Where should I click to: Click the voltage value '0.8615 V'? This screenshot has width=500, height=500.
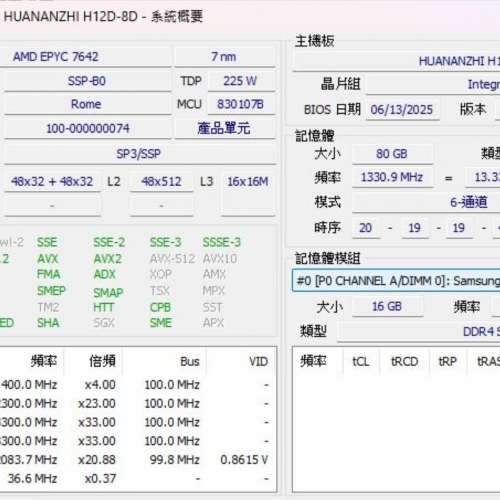pyautogui.click(x=244, y=460)
